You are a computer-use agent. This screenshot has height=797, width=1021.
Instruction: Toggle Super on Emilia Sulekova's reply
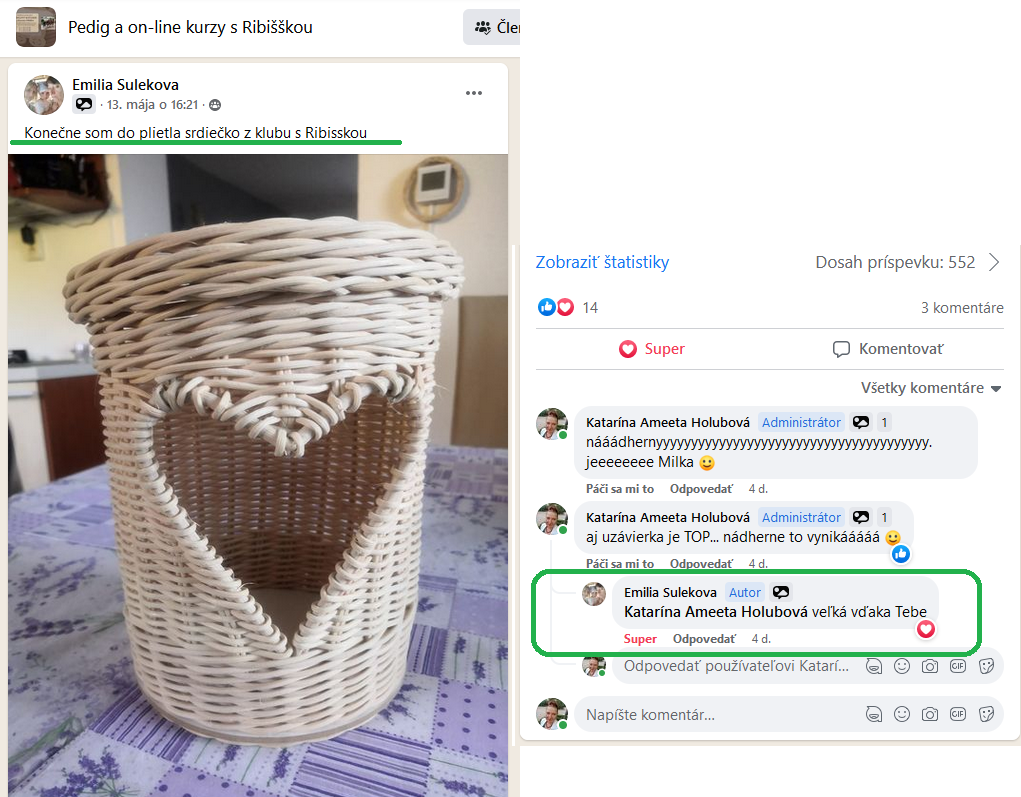[x=640, y=639]
